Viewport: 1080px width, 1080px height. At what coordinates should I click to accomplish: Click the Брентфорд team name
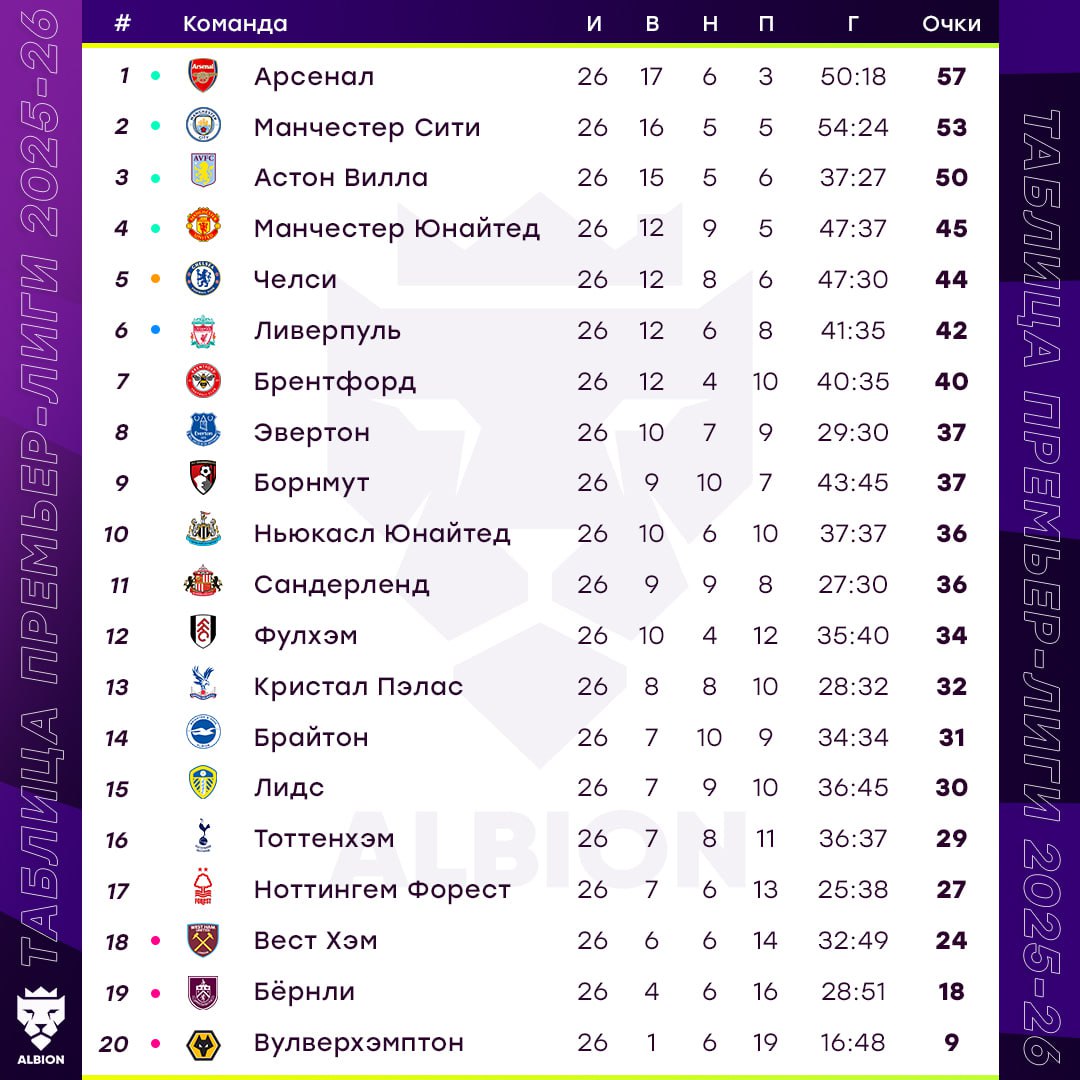click(335, 381)
